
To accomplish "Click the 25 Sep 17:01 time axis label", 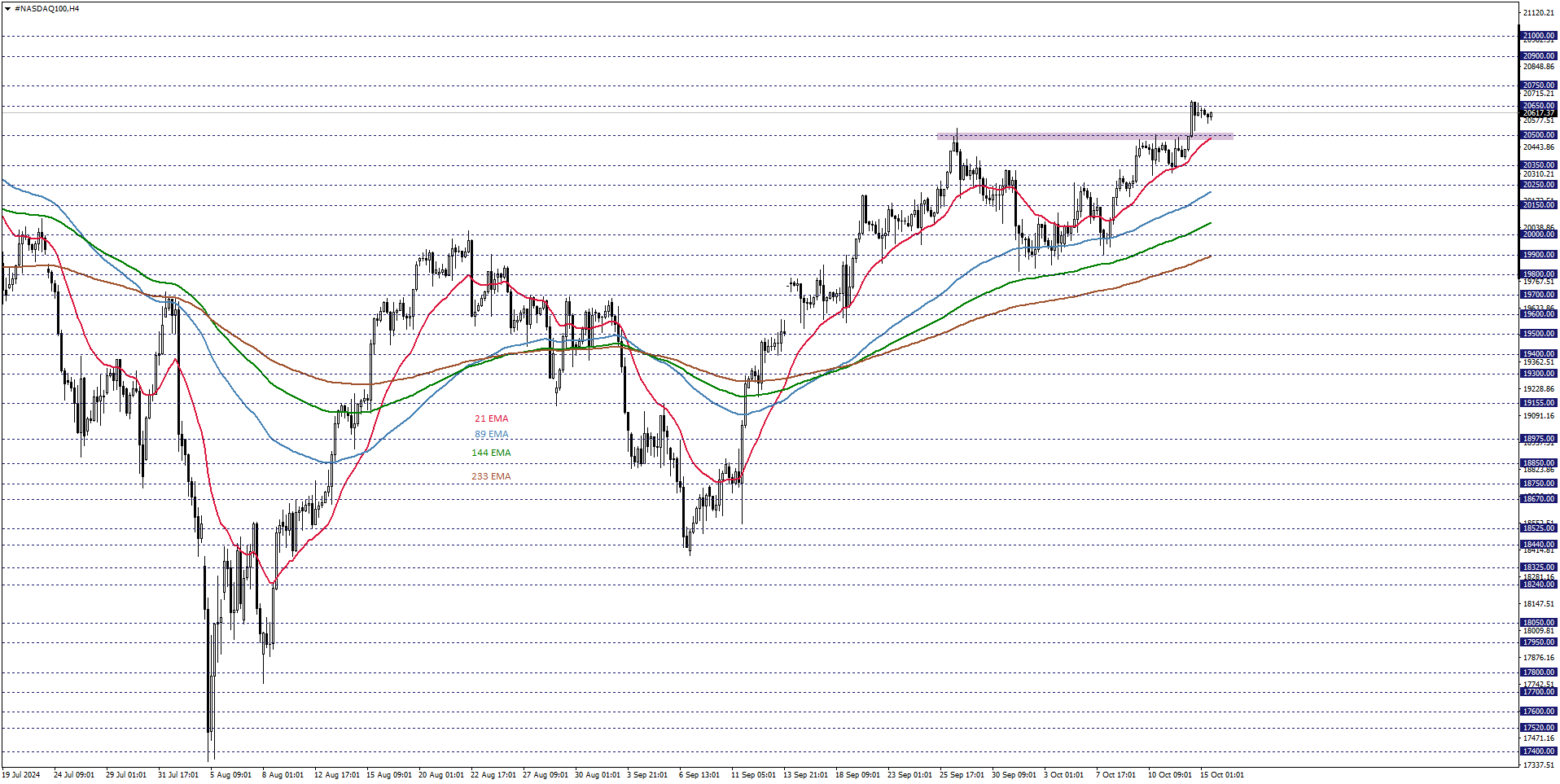I will [x=962, y=775].
